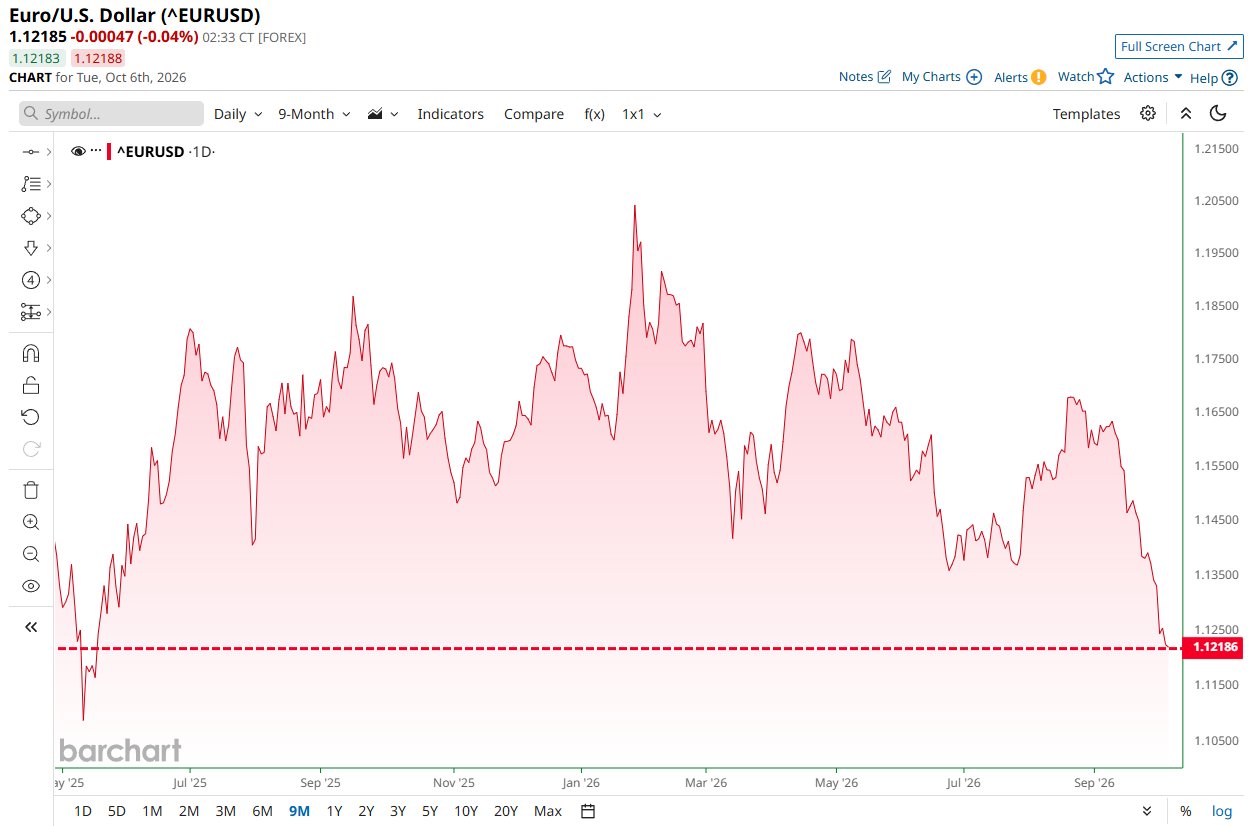Open the Daily frequency dropdown
Image resolution: width=1252 pixels, height=826 pixels.
(x=238, y=114)
